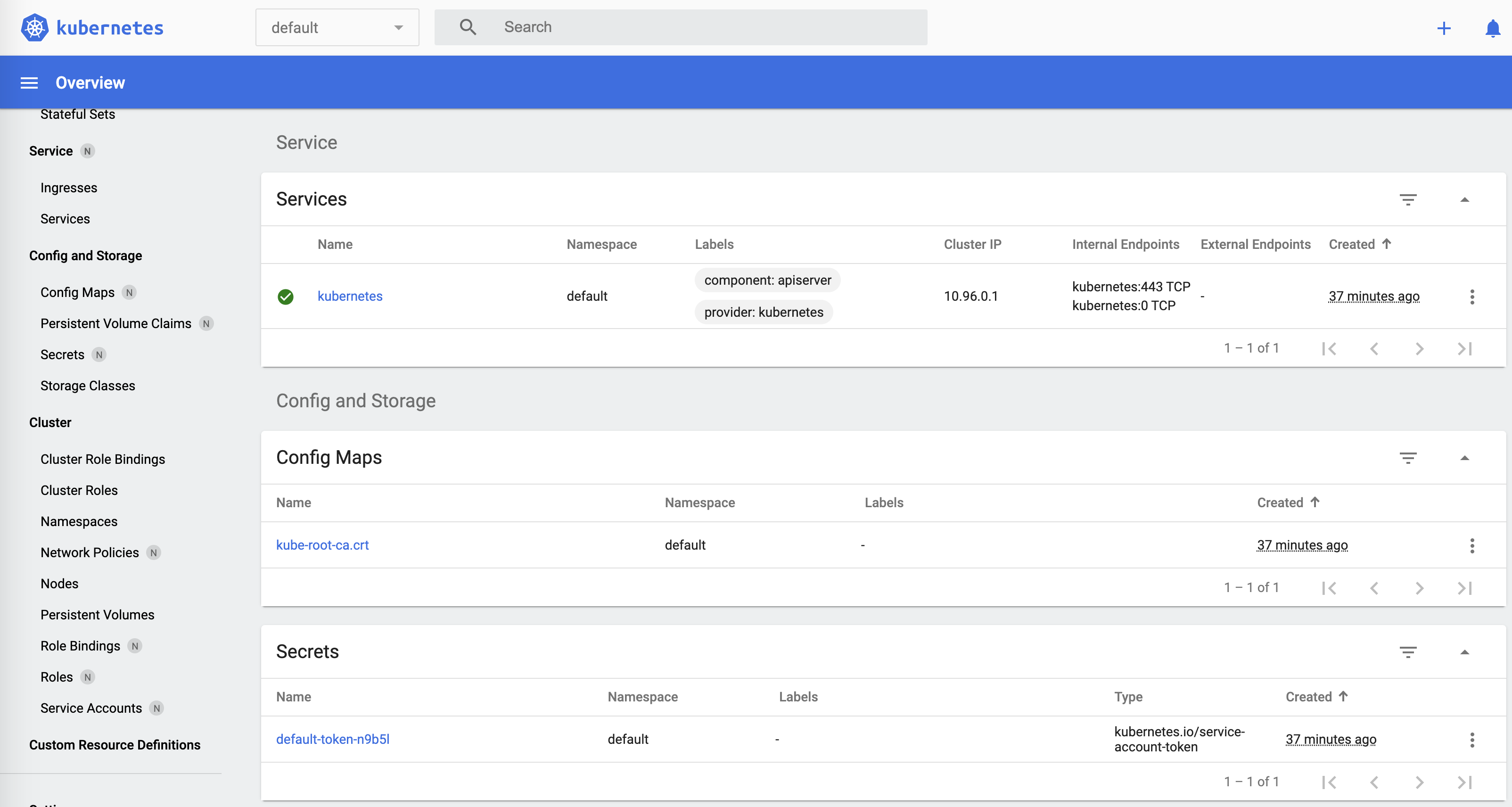Screen dimensions: 1512x807
Task: Click the search magnifier icon
Action: [468, 27]
